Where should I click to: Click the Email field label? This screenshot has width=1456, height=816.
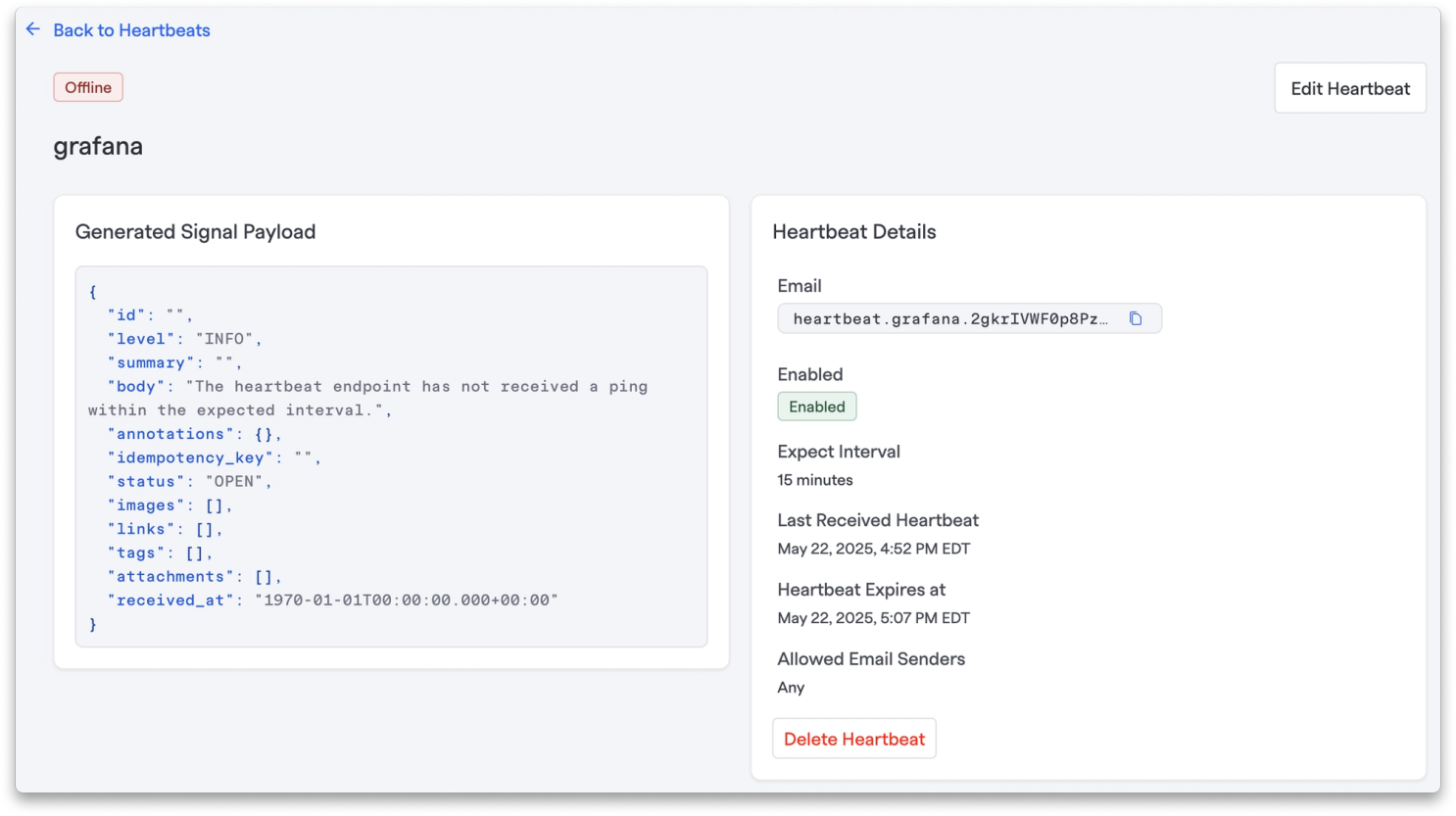tap(800, 286)
